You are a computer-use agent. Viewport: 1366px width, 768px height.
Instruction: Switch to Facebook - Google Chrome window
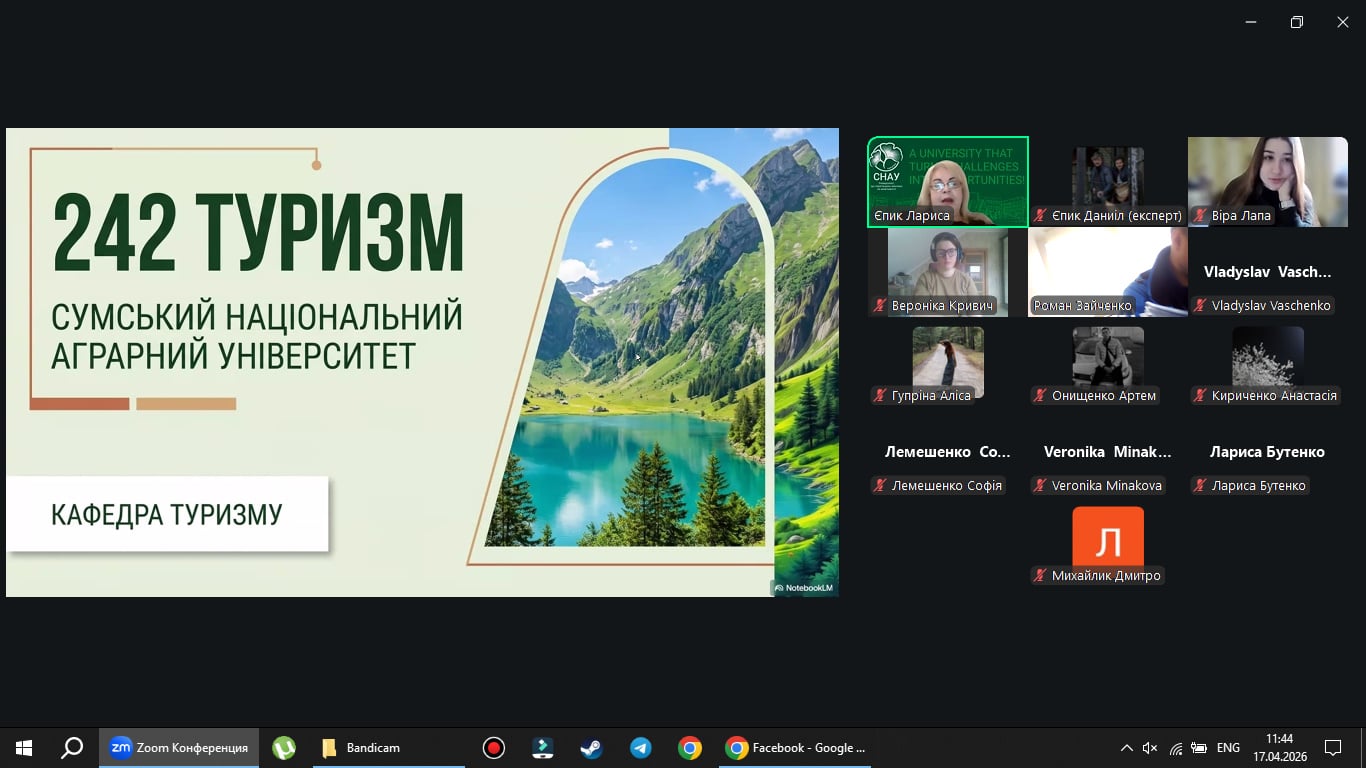coord(796,748)
